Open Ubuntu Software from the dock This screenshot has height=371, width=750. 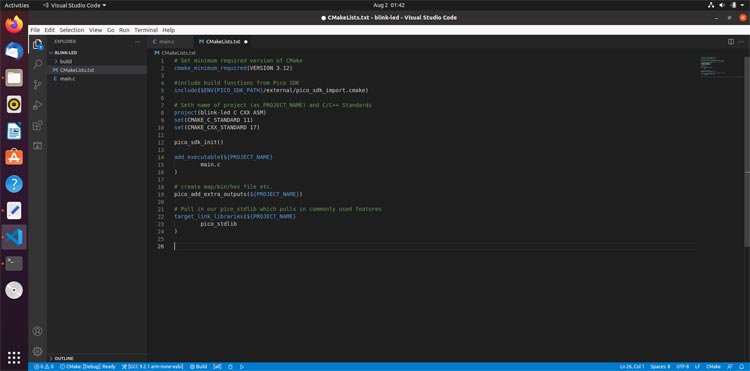(x=14, y=157)
